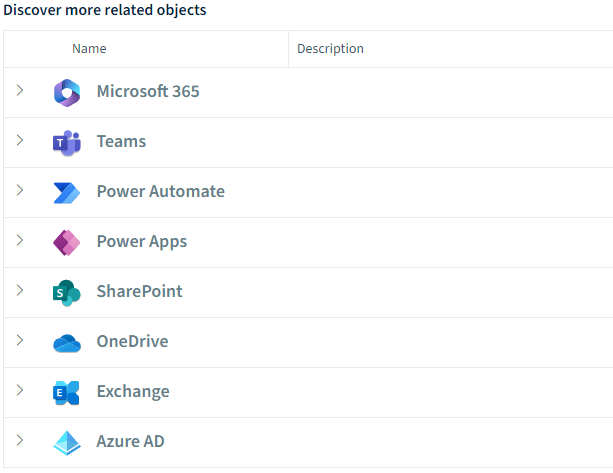Click the Azure AD pyramid icon
The image size is (613, 473).
point(67,443)
